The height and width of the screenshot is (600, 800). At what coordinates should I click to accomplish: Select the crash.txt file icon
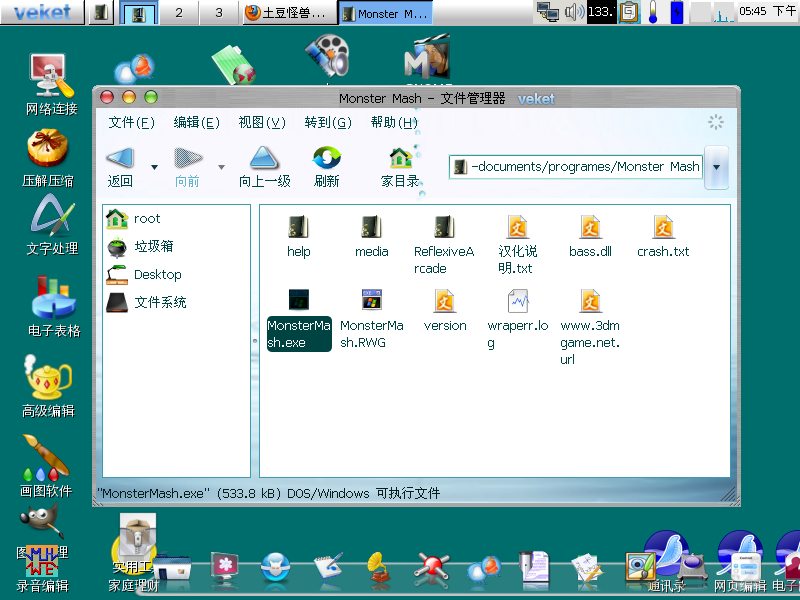(x=663, y=228)
